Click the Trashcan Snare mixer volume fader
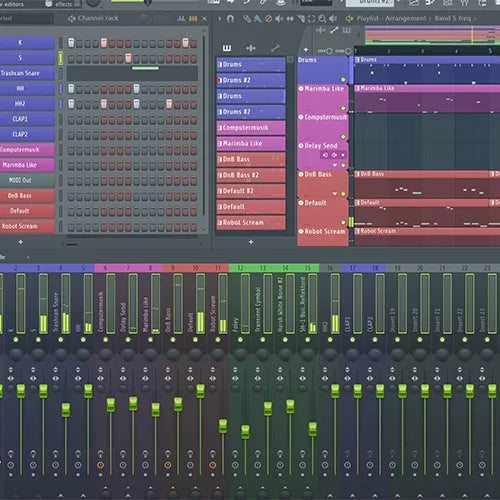 click(x=66, y=410)
